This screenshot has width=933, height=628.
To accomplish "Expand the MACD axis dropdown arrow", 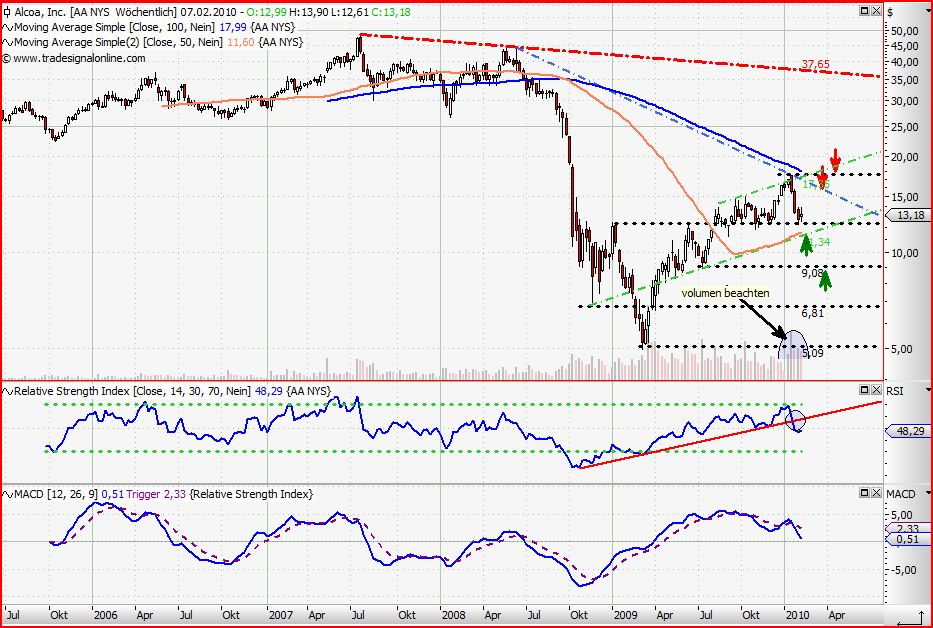I will coord(928,493).
